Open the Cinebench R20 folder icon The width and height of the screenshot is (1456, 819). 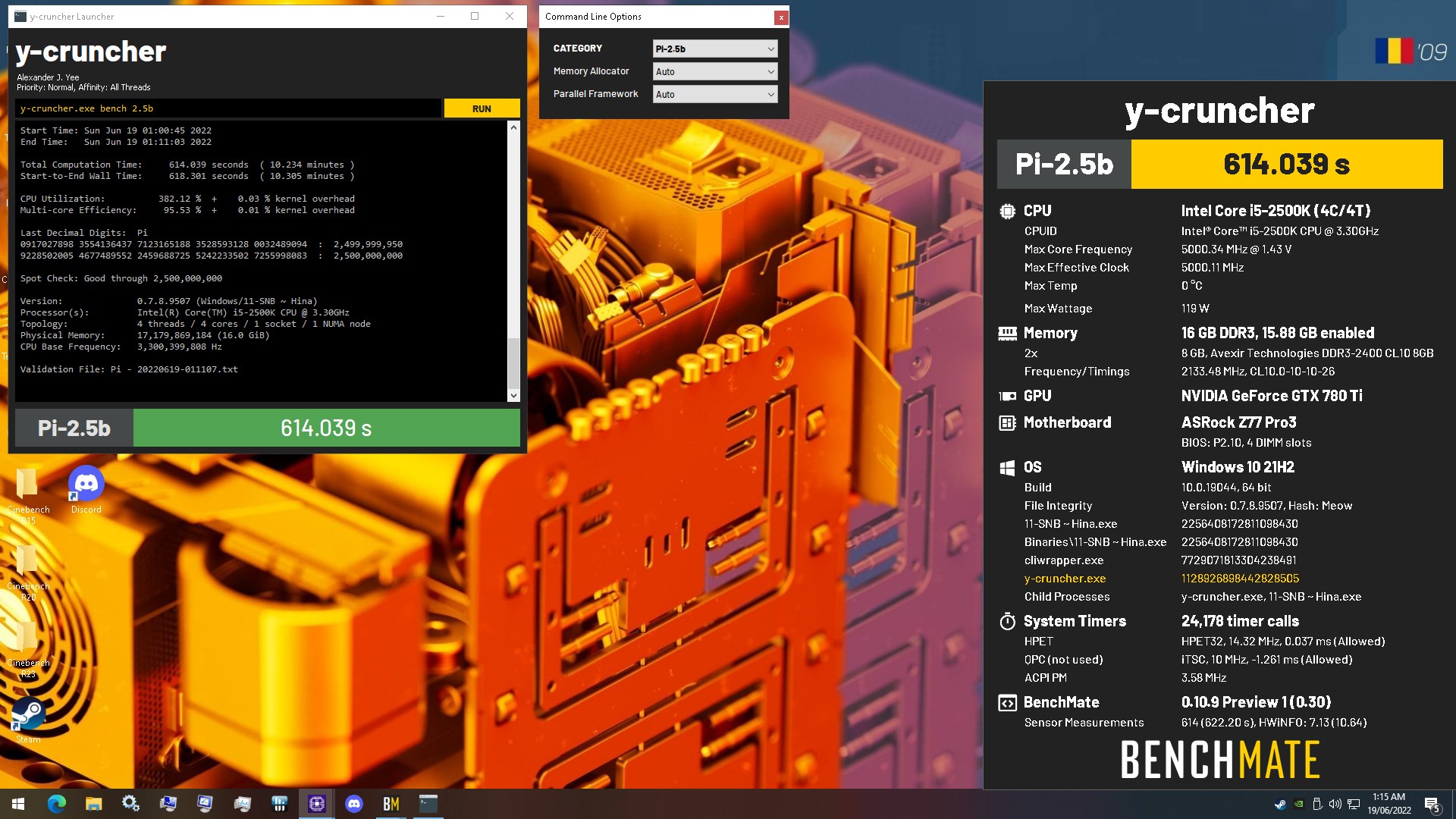coord(28,573)
